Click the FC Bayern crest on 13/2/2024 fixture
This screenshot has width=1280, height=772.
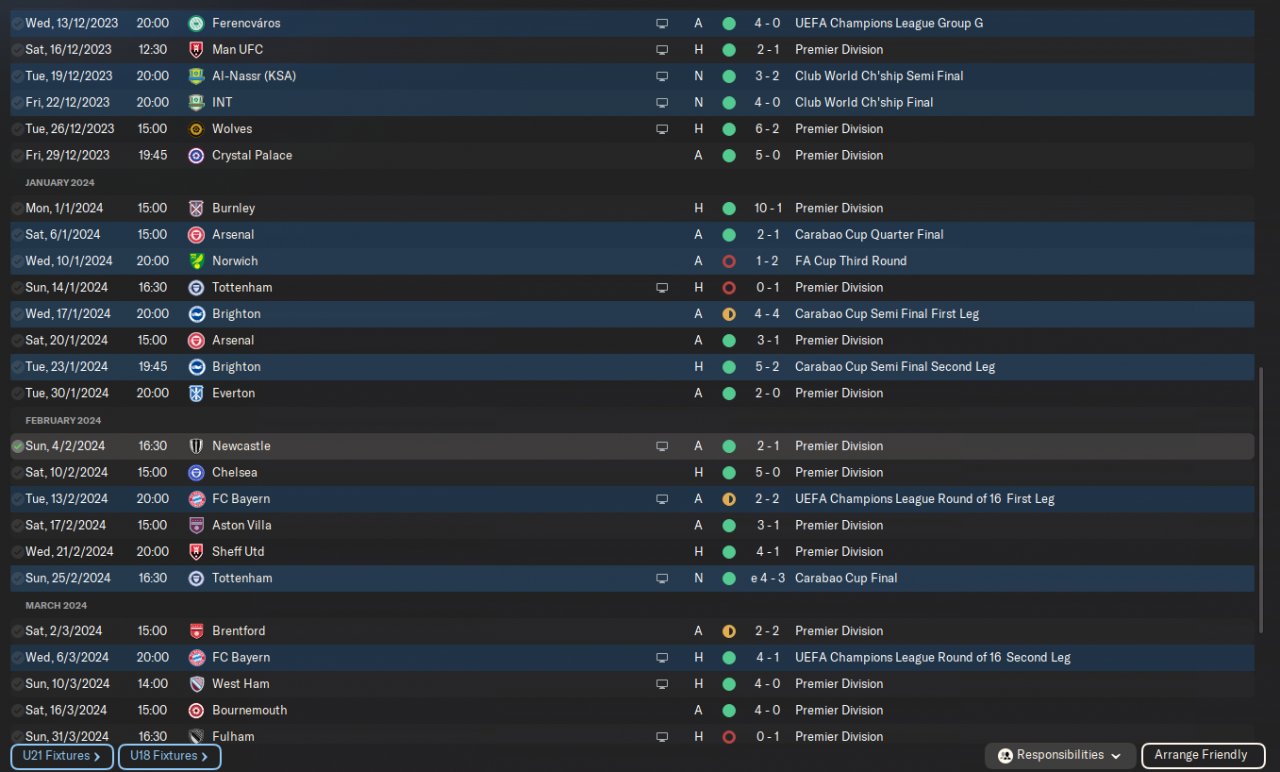(196, 499)
